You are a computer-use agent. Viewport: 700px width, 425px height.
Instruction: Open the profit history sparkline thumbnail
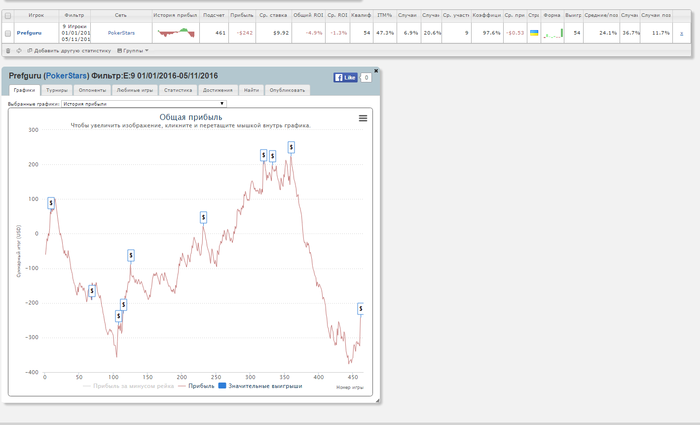click(176, 33)
